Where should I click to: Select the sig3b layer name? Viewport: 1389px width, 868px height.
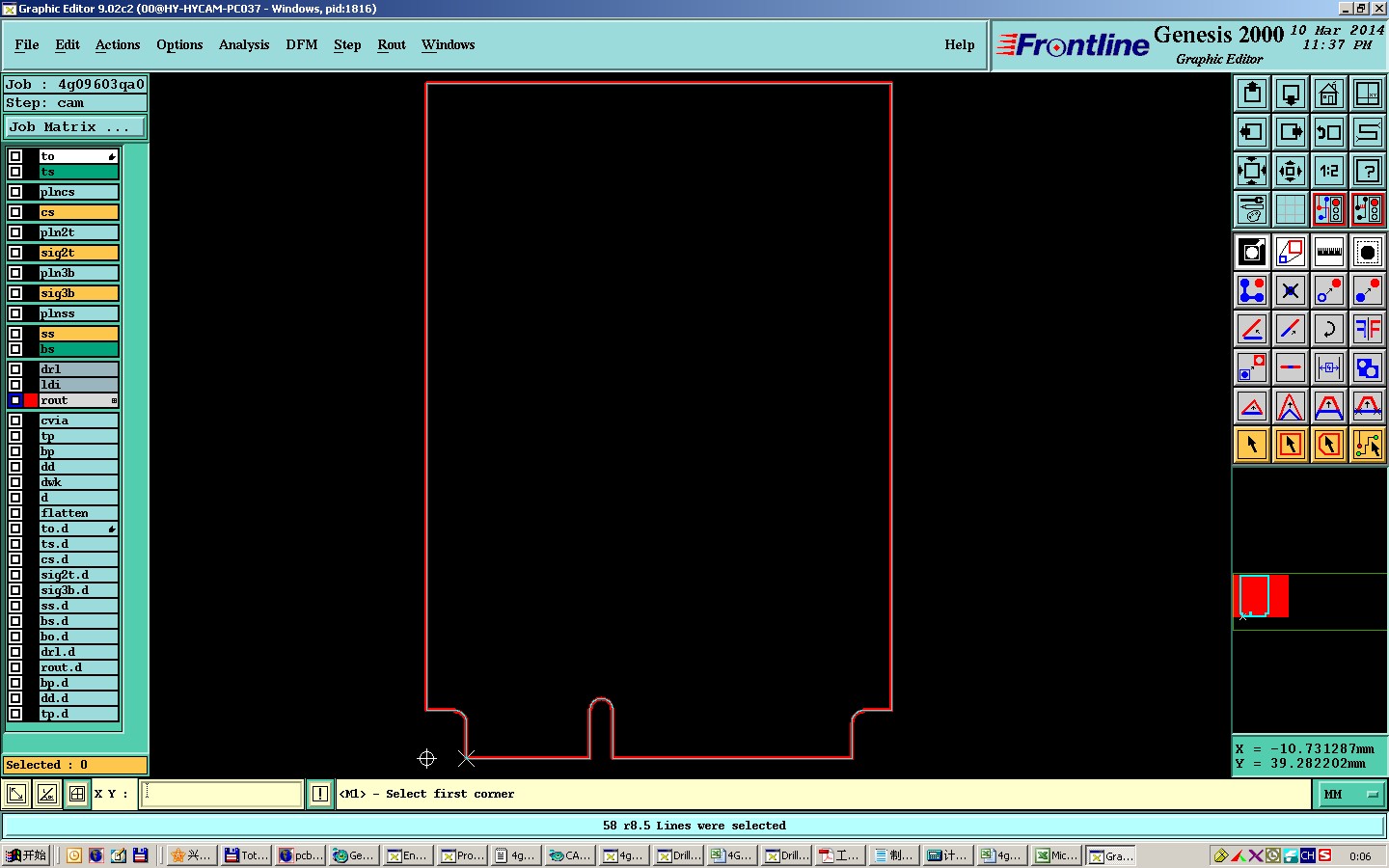click(x=78, y=293)
